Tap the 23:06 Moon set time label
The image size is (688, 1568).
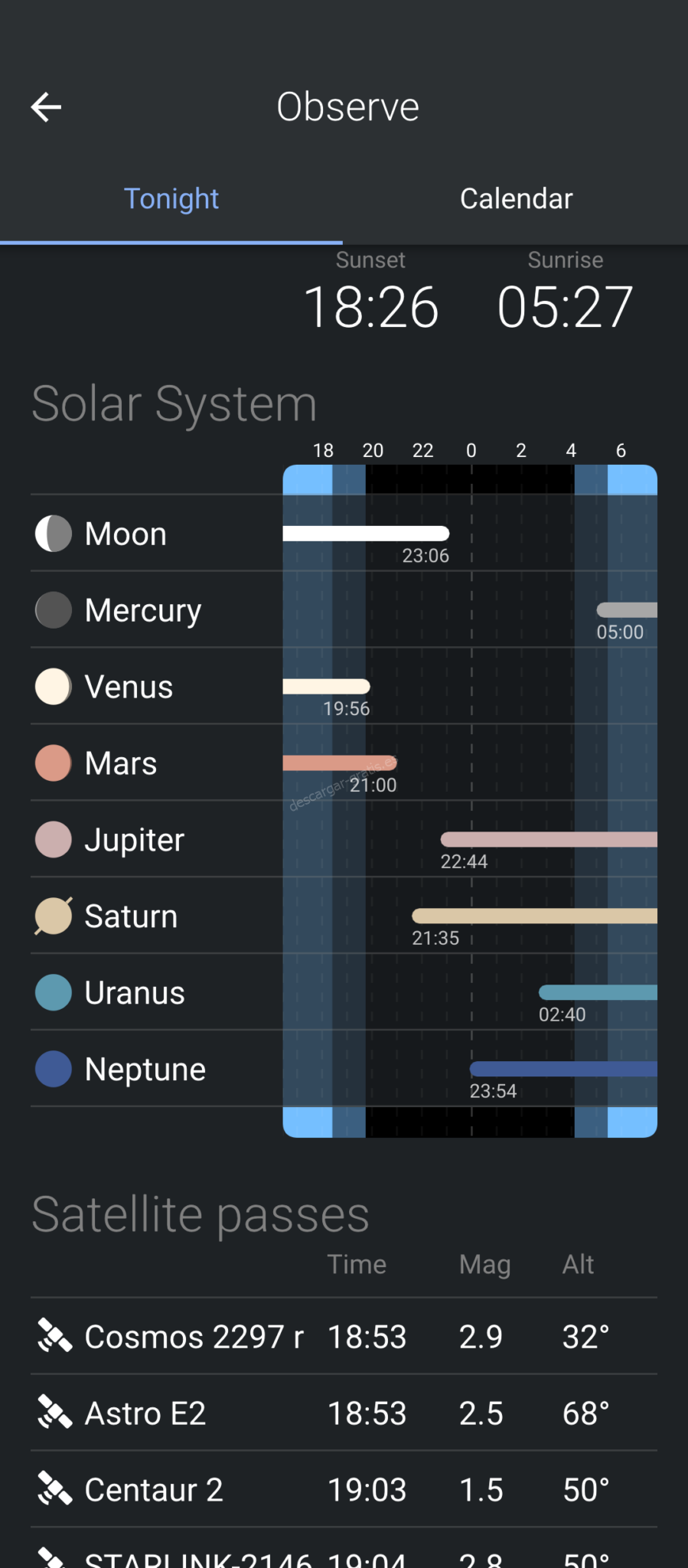[426, 556]
